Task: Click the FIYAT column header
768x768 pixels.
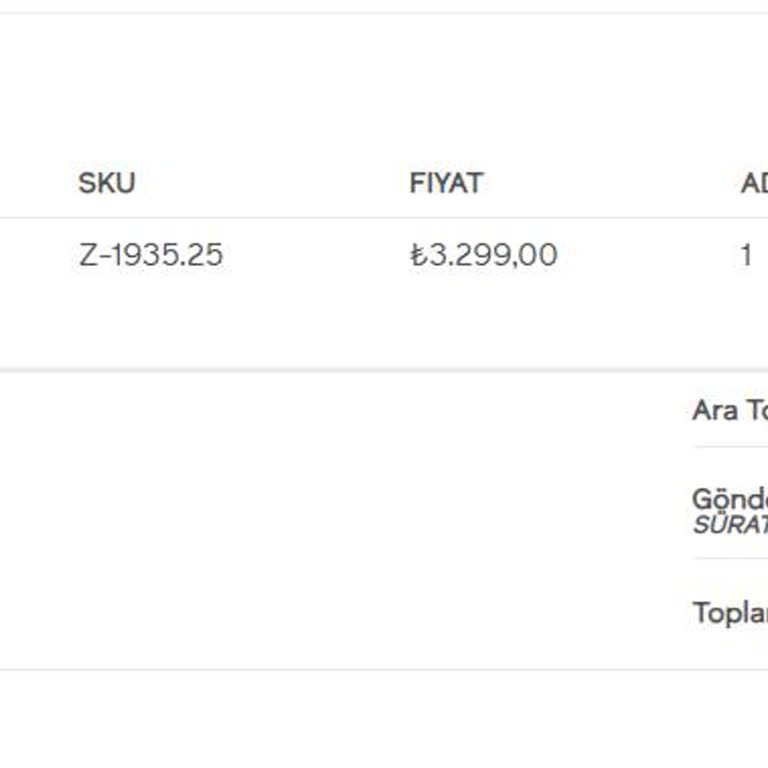Action: coord(446,183)
